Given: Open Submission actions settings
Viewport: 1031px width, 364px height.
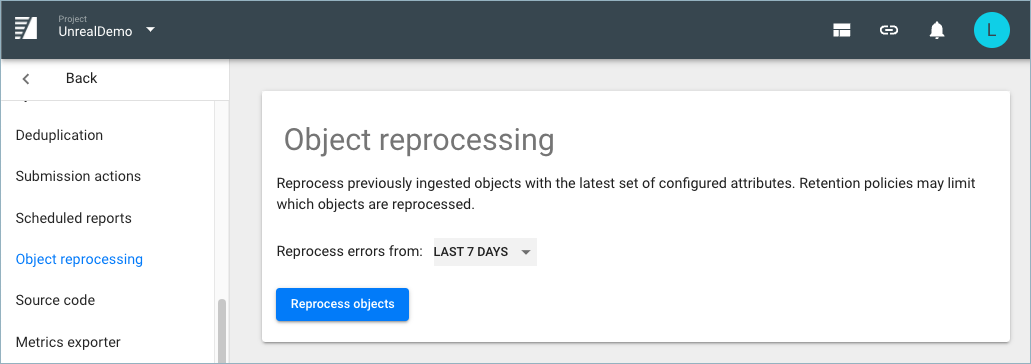Looking at the screenshot, I should click(x=78, y=176).
